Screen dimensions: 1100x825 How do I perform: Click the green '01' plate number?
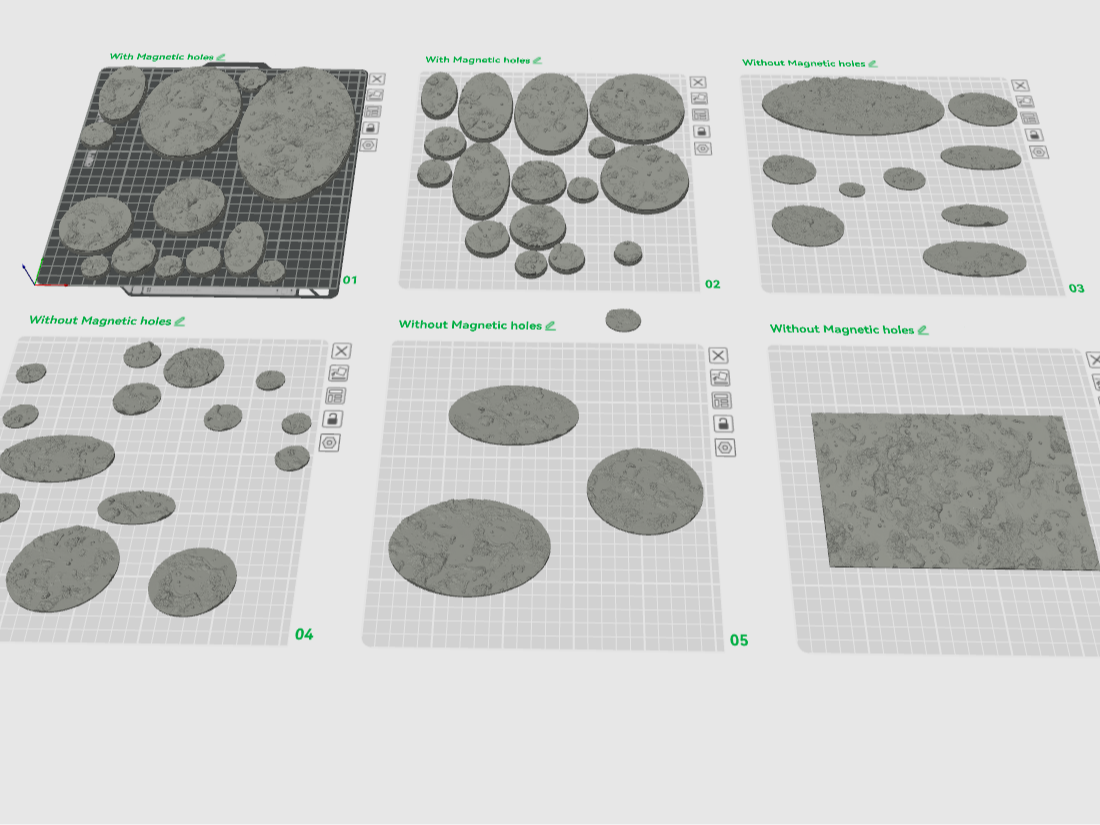coord(350,280)
